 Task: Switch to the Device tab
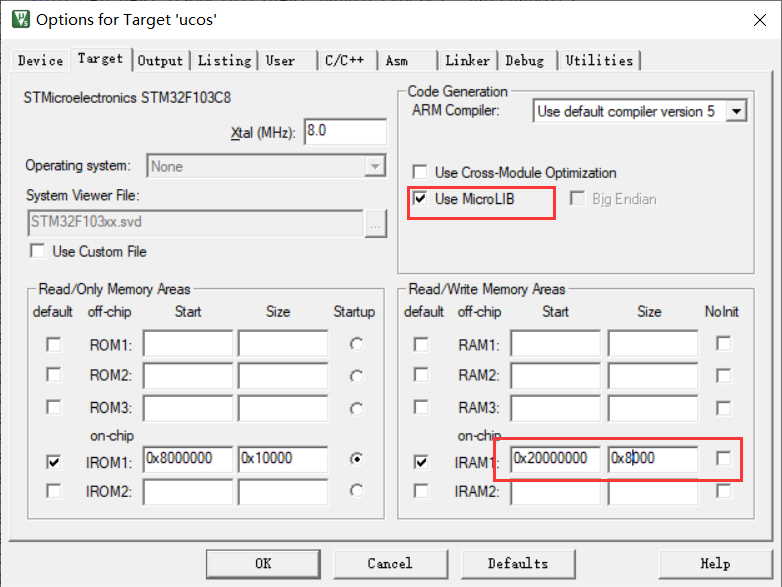click(x=40, y=61)
